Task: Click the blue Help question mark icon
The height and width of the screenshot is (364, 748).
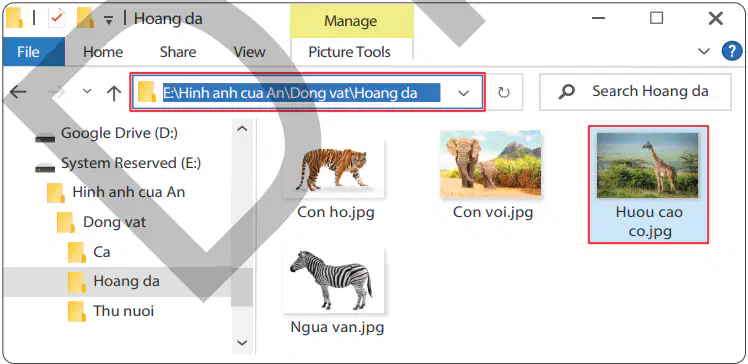Action: click(732, 51)
